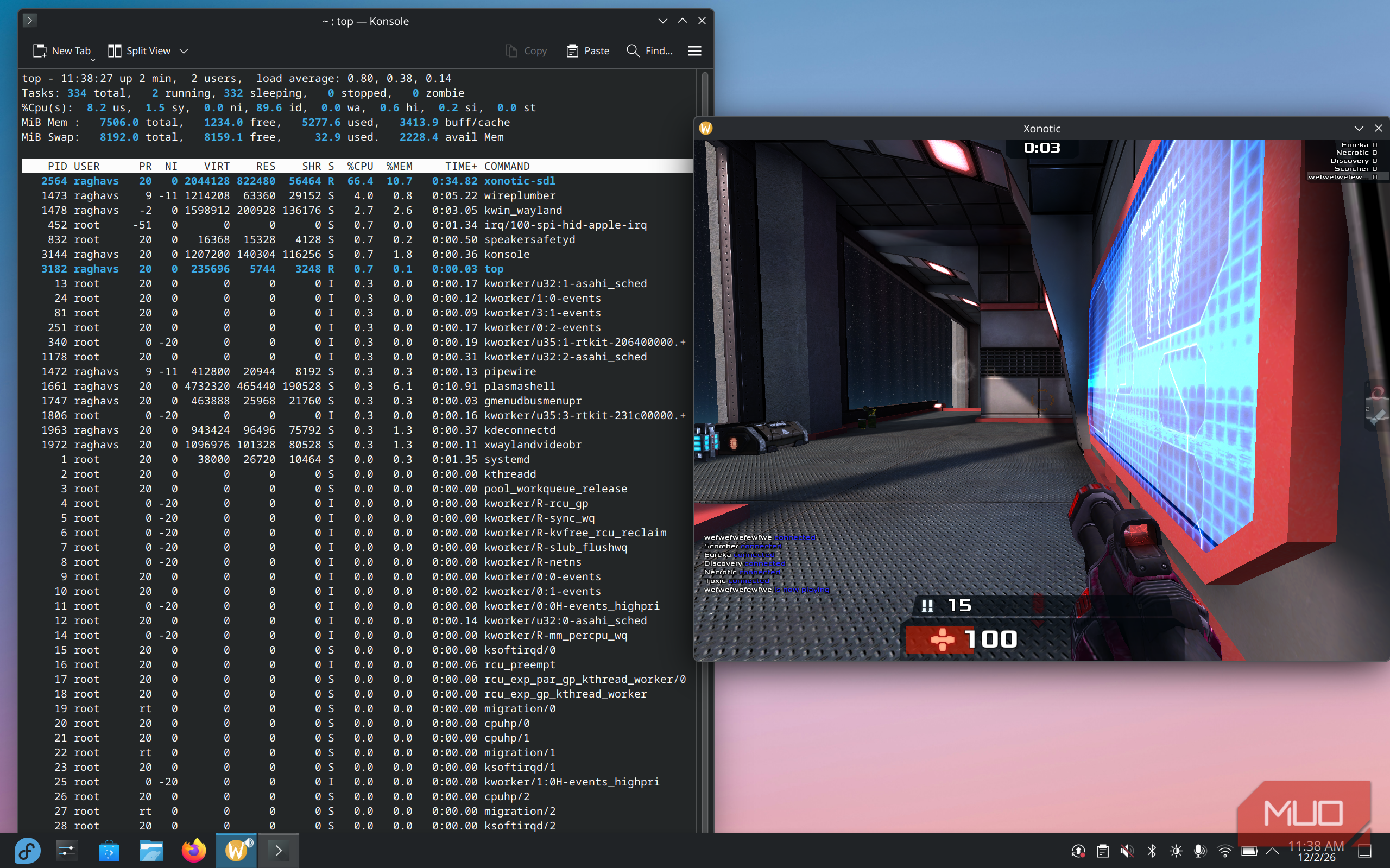This screenshot has width=1390, height=868.
Task: Click the Konsole terminal icon in title bar
Action: tap(29, 20)
